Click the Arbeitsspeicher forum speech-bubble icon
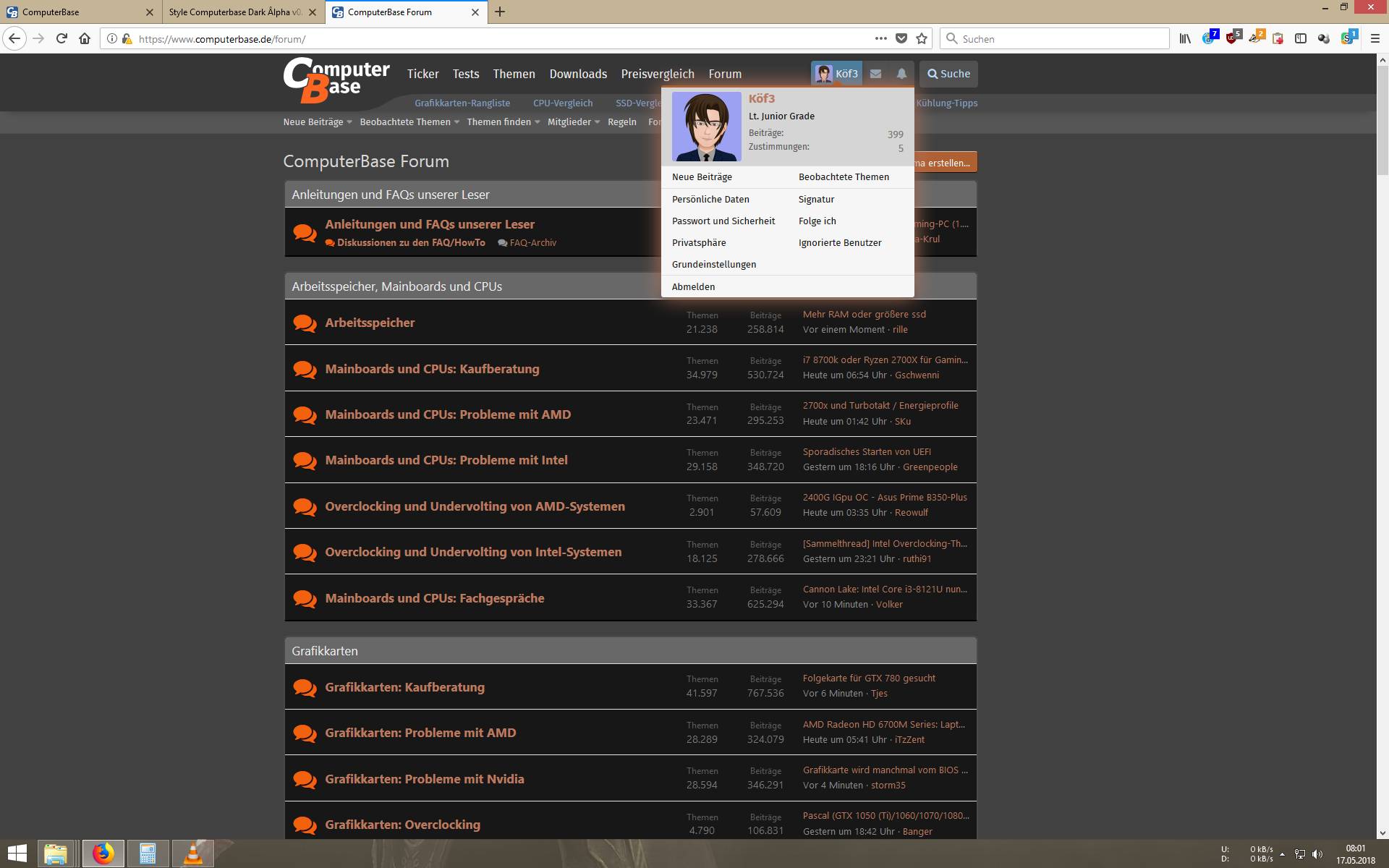The width and height of the screenshot is (1389, 868). [x=305, y=323]
